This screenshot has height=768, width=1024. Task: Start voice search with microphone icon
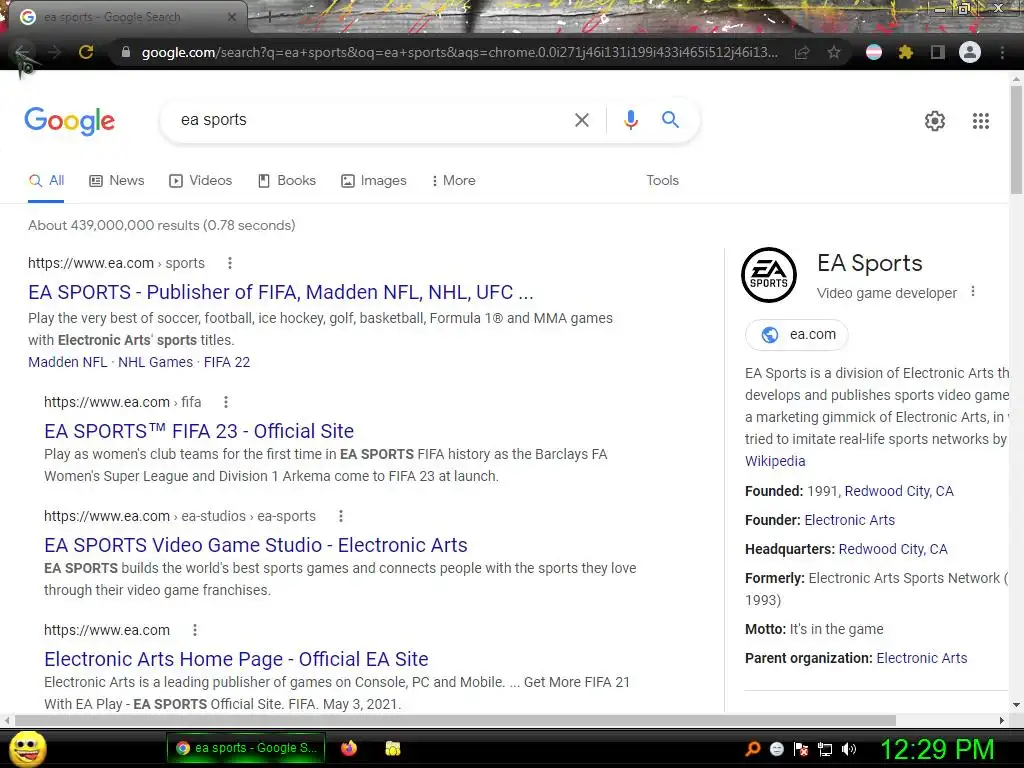pyautogui.click(x=630, y=120)
